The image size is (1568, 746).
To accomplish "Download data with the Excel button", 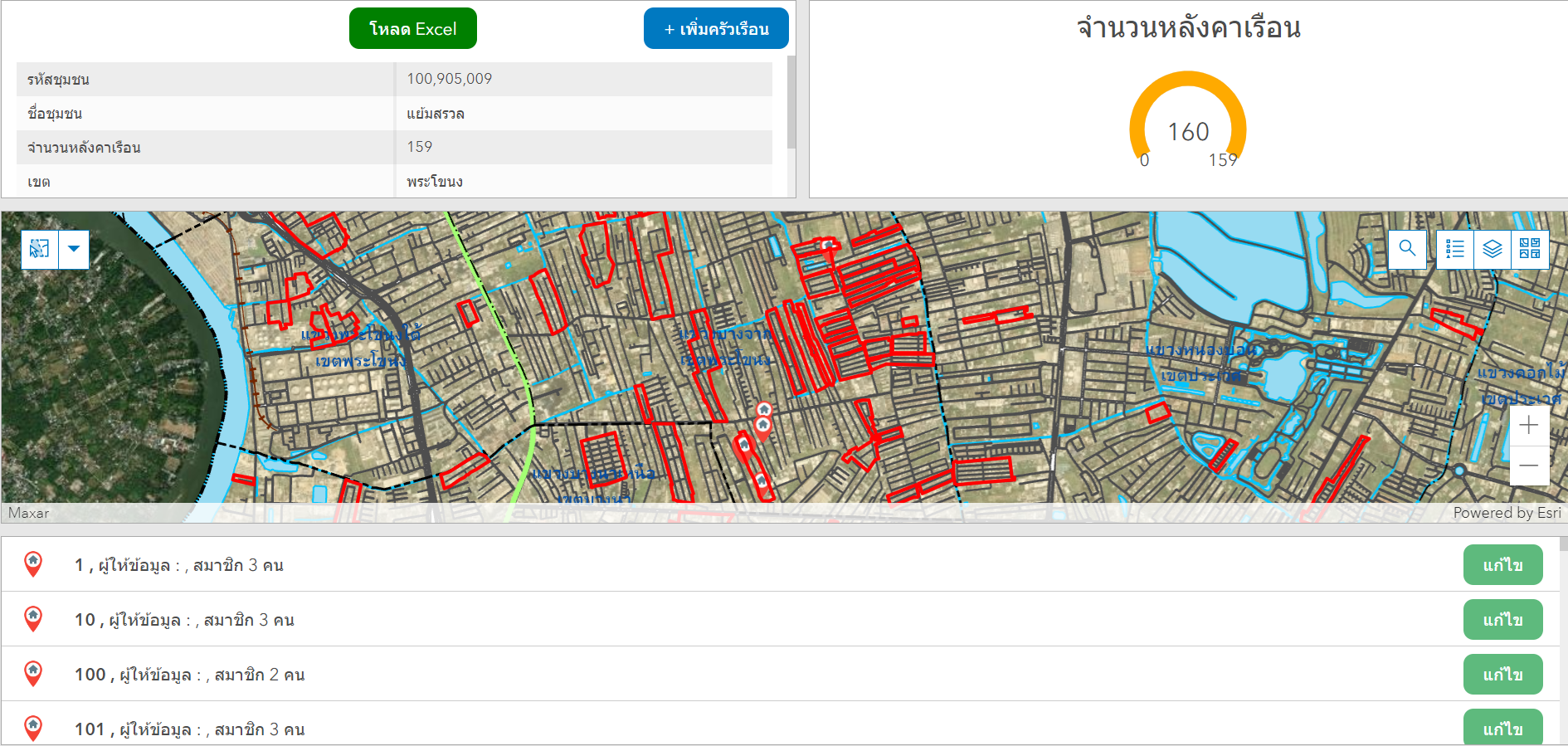I will (412, 29).
